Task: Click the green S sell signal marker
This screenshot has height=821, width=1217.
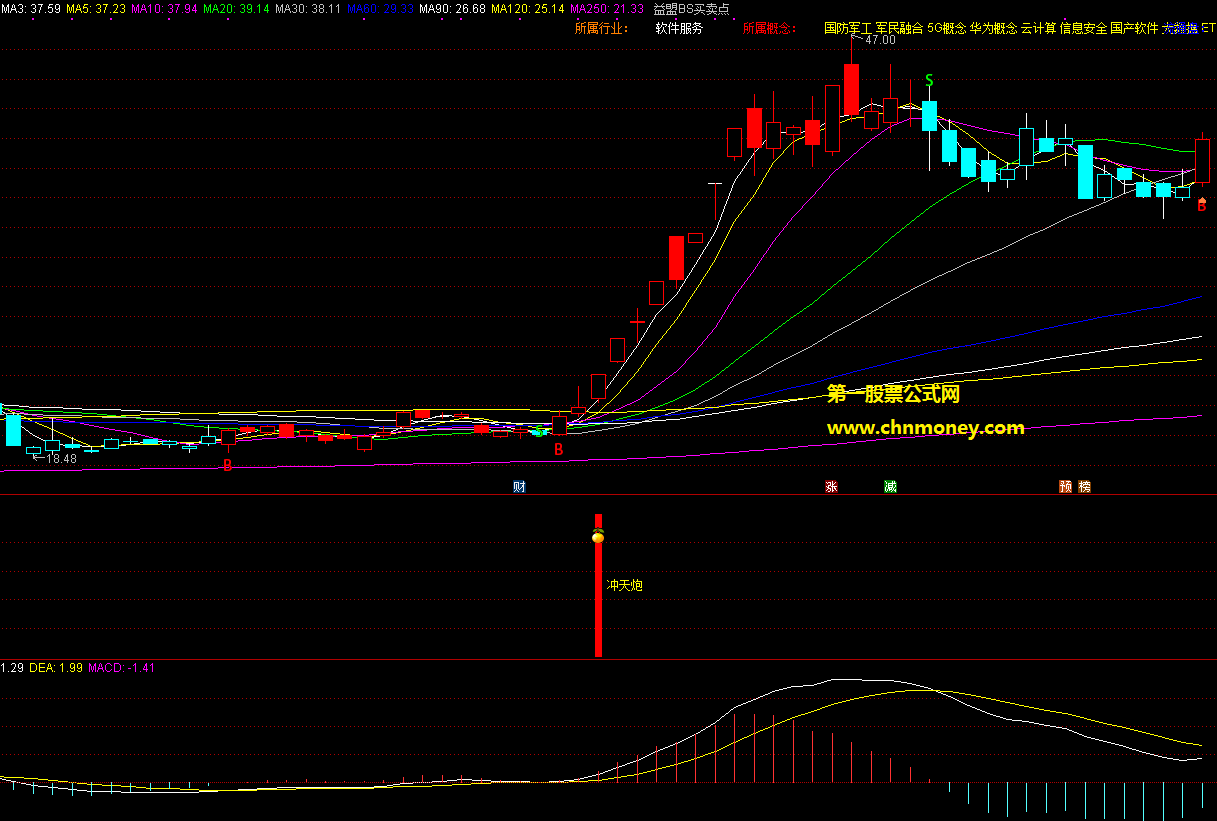Action: coord(929,80)
